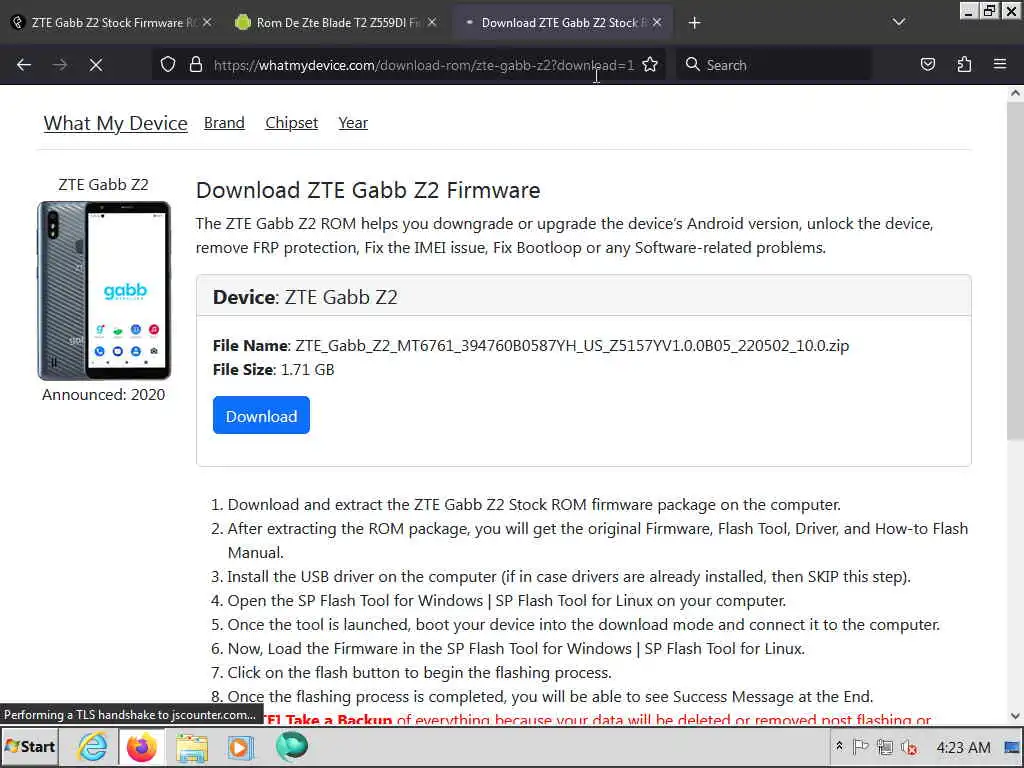Expand the list all tabs chevron
This screenshot has height=768, width=1024.
(x=899, y=22)
